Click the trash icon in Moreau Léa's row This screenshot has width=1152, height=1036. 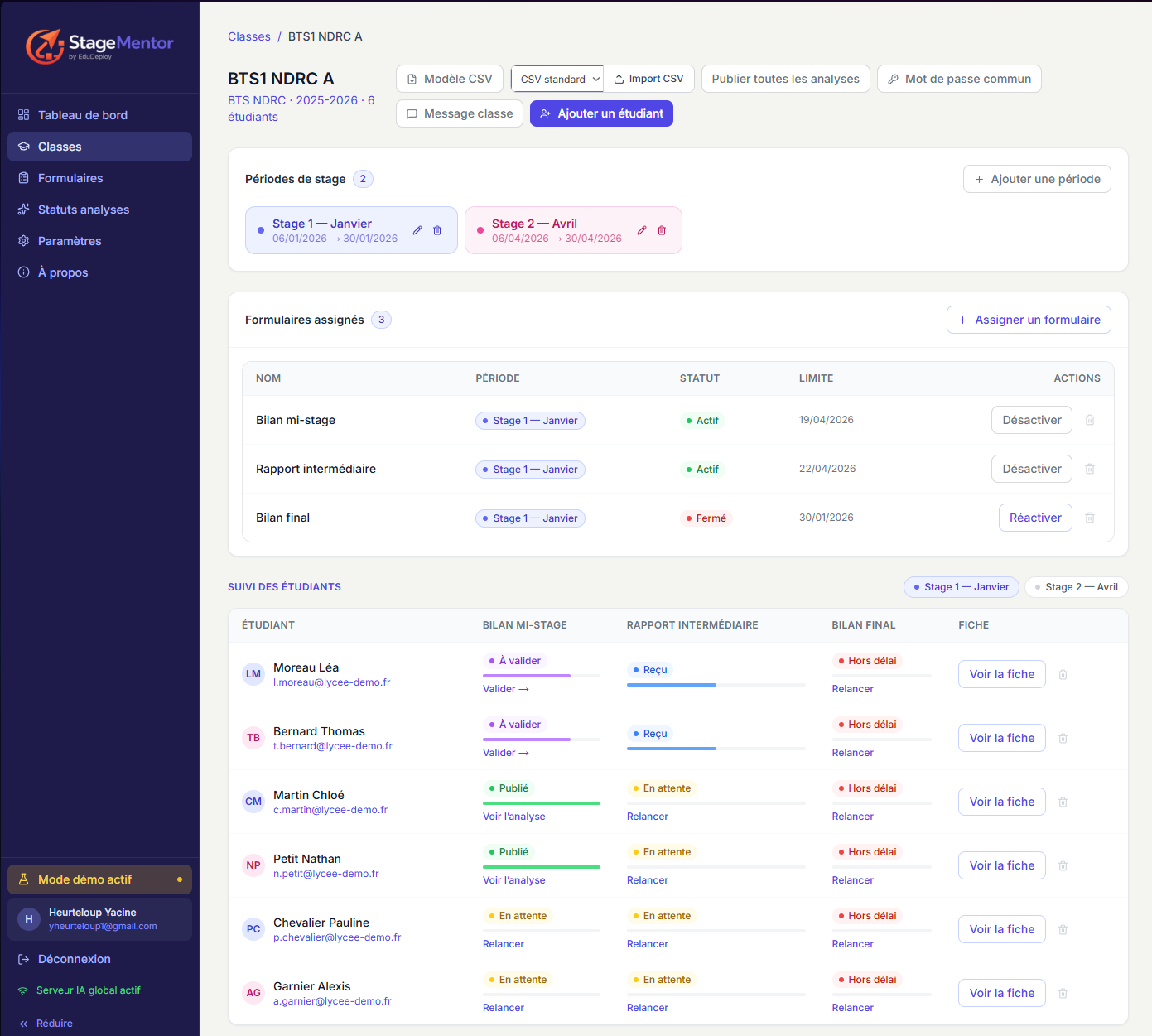[1063, 675]
